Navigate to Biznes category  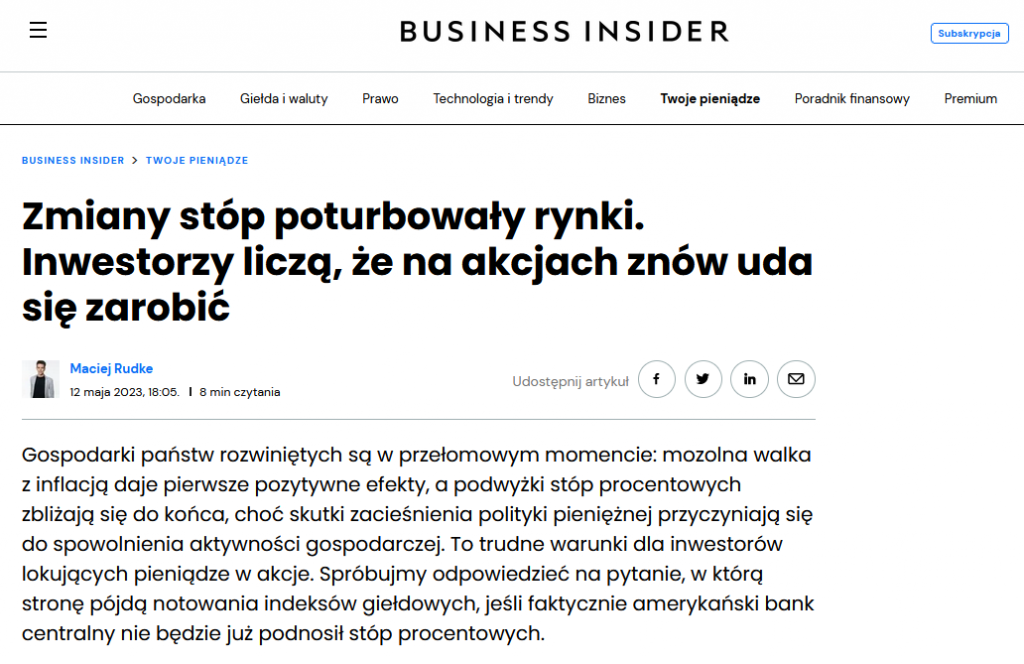point(606,99)
